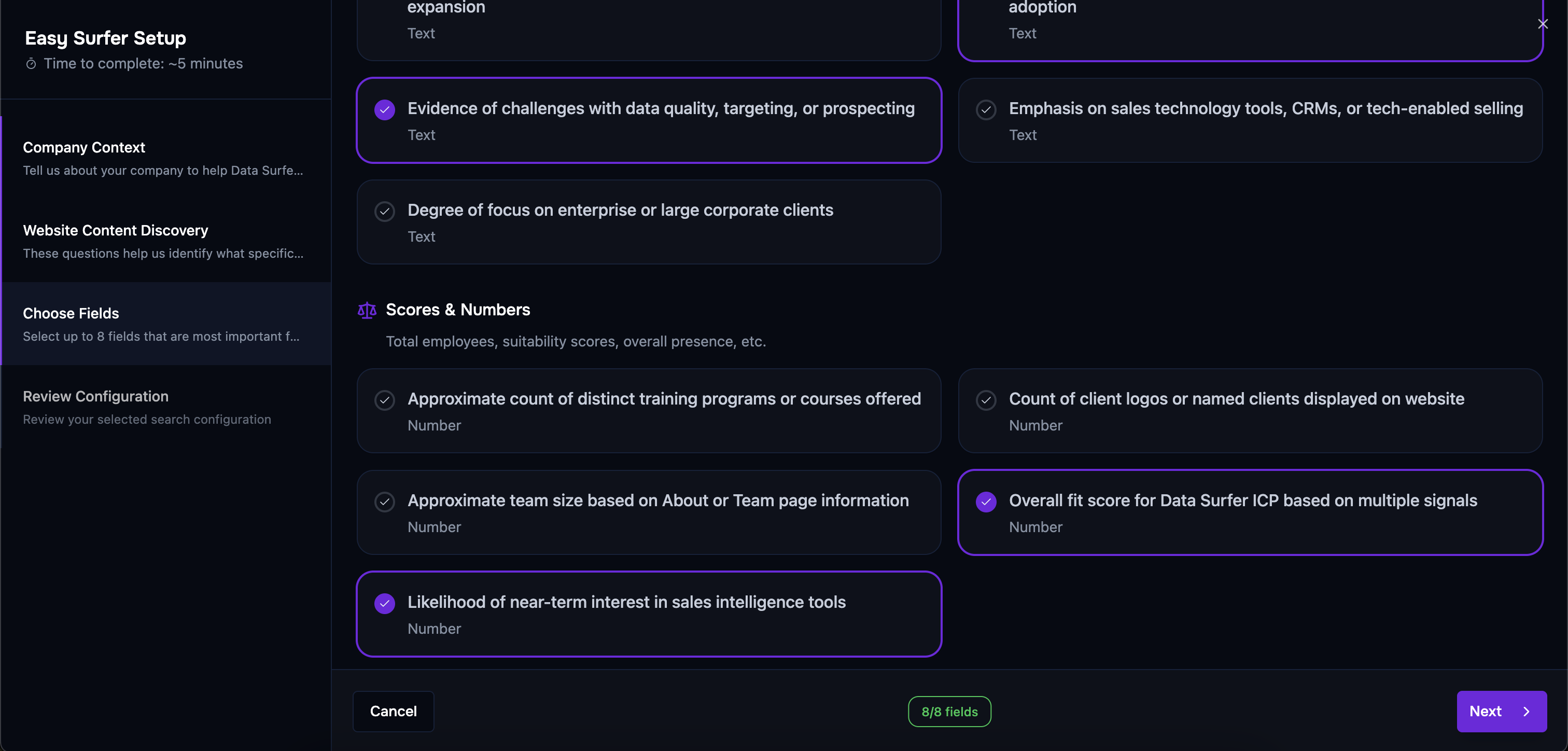Select Approximate count of training programs field
Viewport: 1568px width, 751px height.
point(649,411)
